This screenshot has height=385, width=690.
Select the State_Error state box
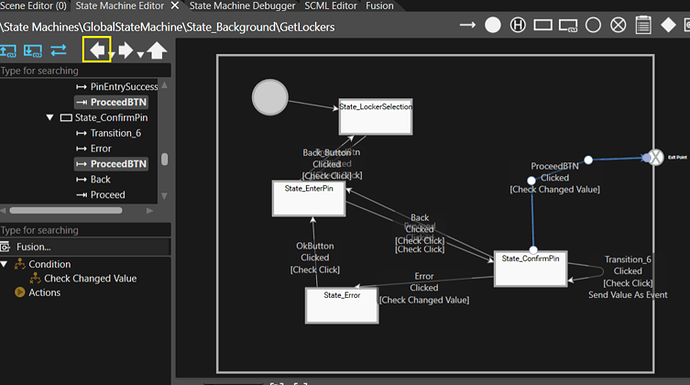[x=342, y=305]
